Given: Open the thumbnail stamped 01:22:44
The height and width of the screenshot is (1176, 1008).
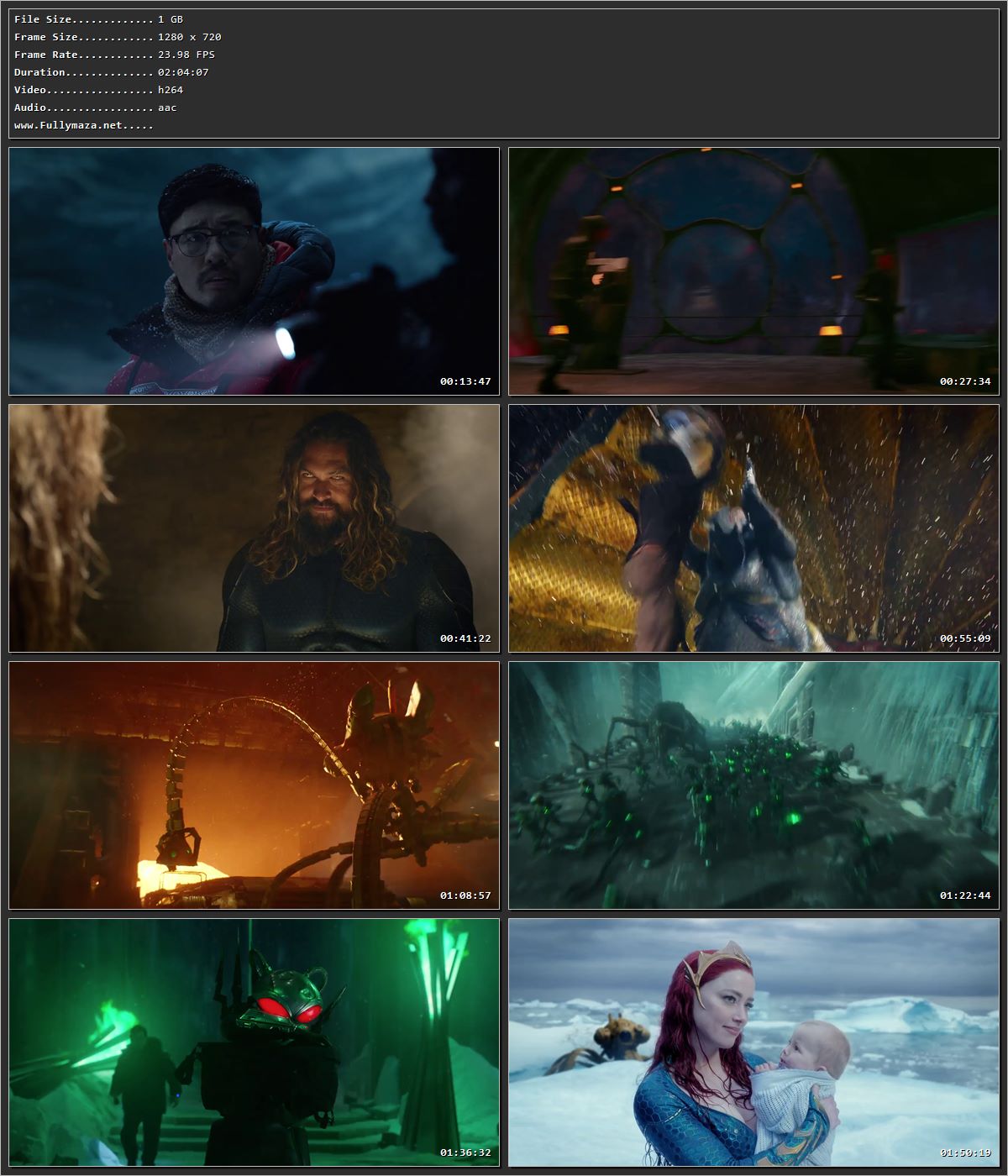Looking at the screenshot, I should 753,785.
